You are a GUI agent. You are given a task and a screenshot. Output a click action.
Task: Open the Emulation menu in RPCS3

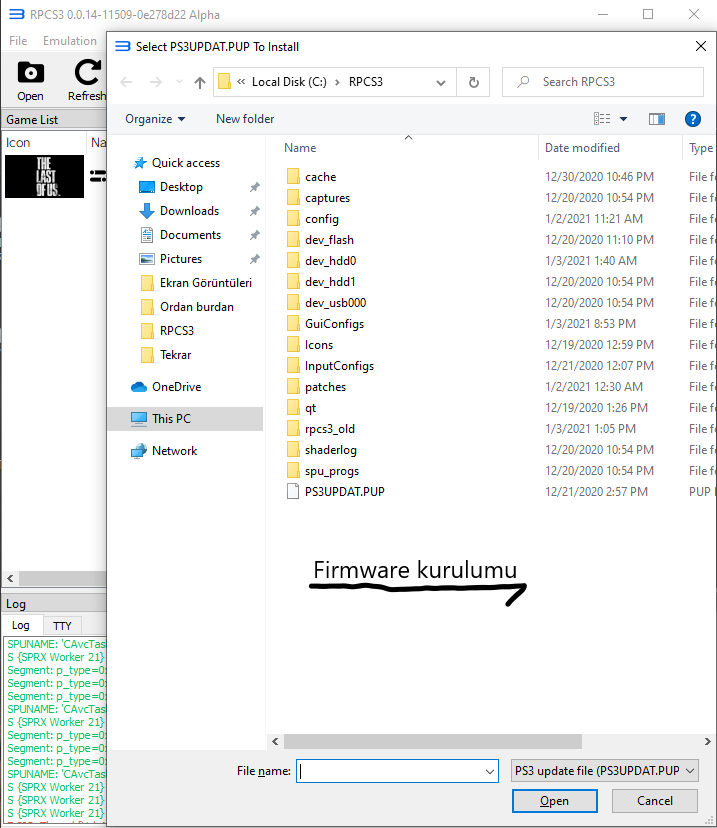(x=70, y=41)
